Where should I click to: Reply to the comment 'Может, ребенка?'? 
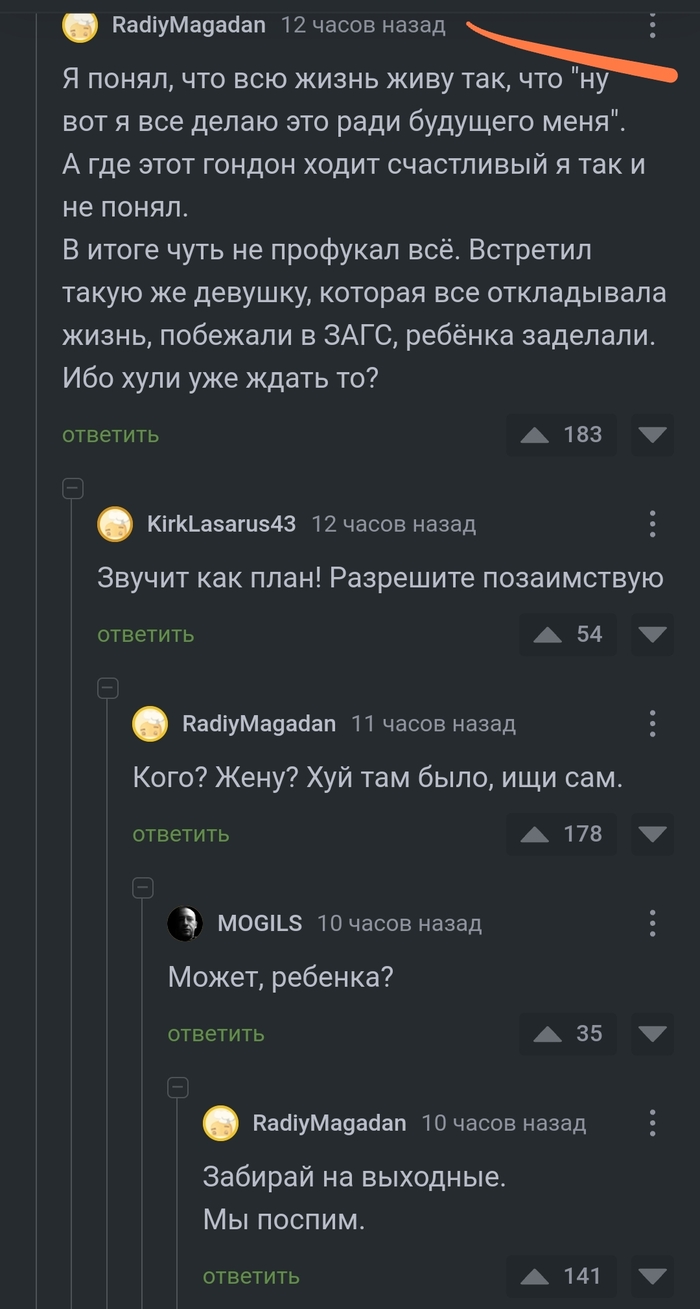pos(216,1034)
